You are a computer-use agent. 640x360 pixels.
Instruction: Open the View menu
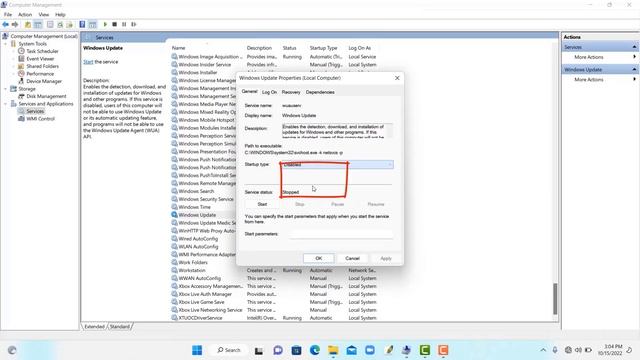[44, 15]
